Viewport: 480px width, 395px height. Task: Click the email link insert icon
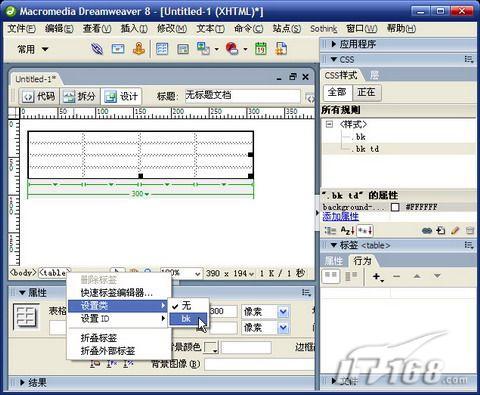118,49
